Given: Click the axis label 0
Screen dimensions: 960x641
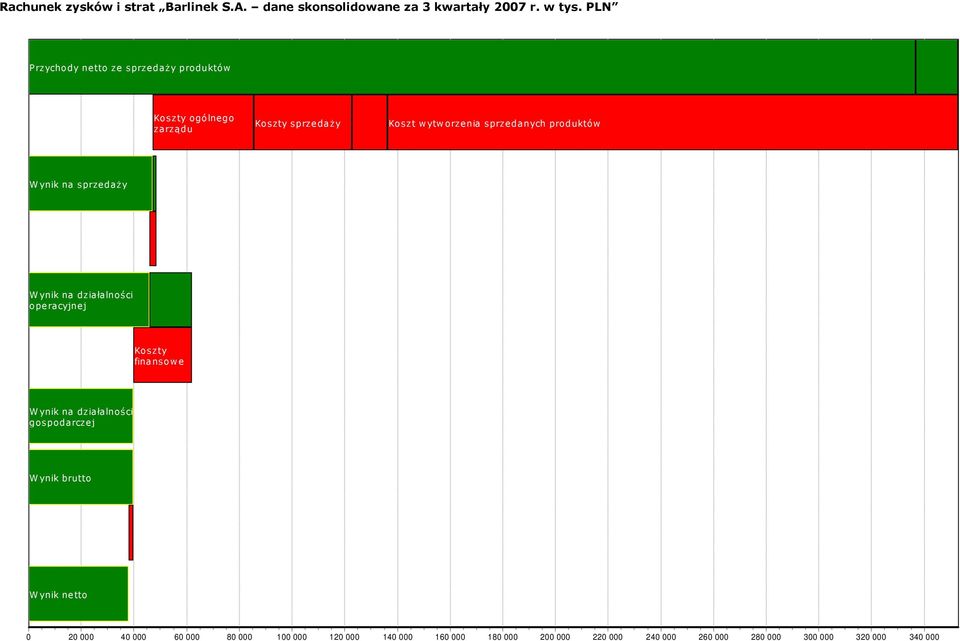Looking at the screenshot, I should click(x=29, y=637).
